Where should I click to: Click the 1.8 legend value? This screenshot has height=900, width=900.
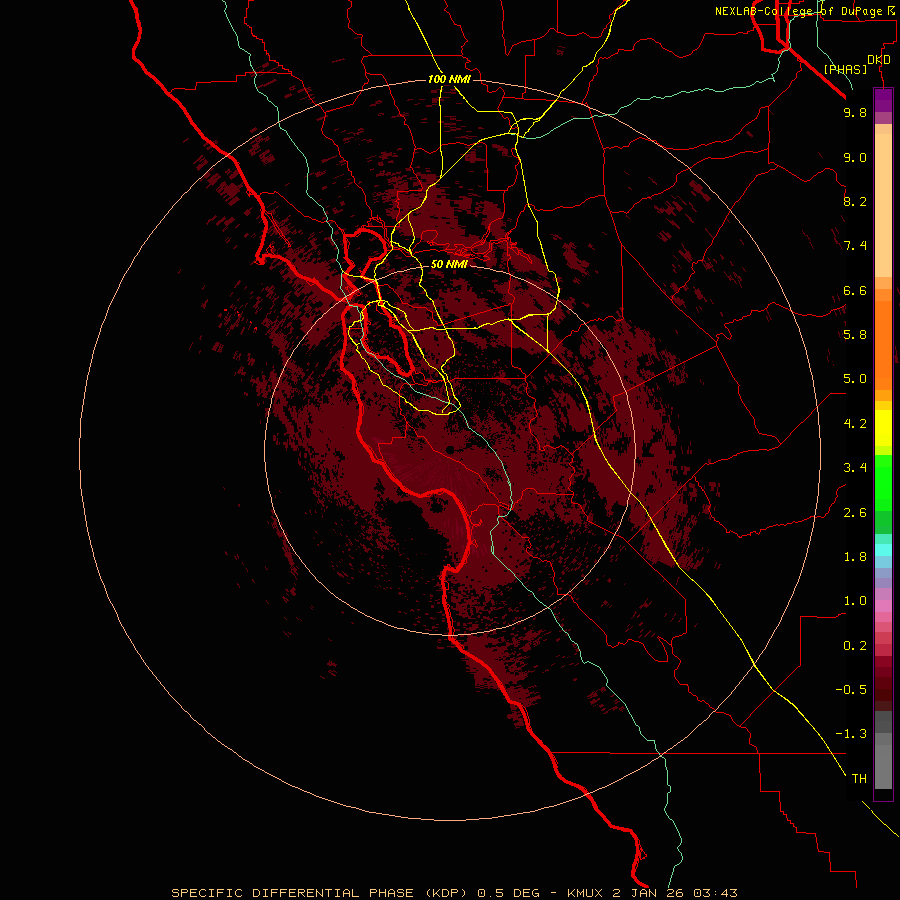[x=855, y=557]
